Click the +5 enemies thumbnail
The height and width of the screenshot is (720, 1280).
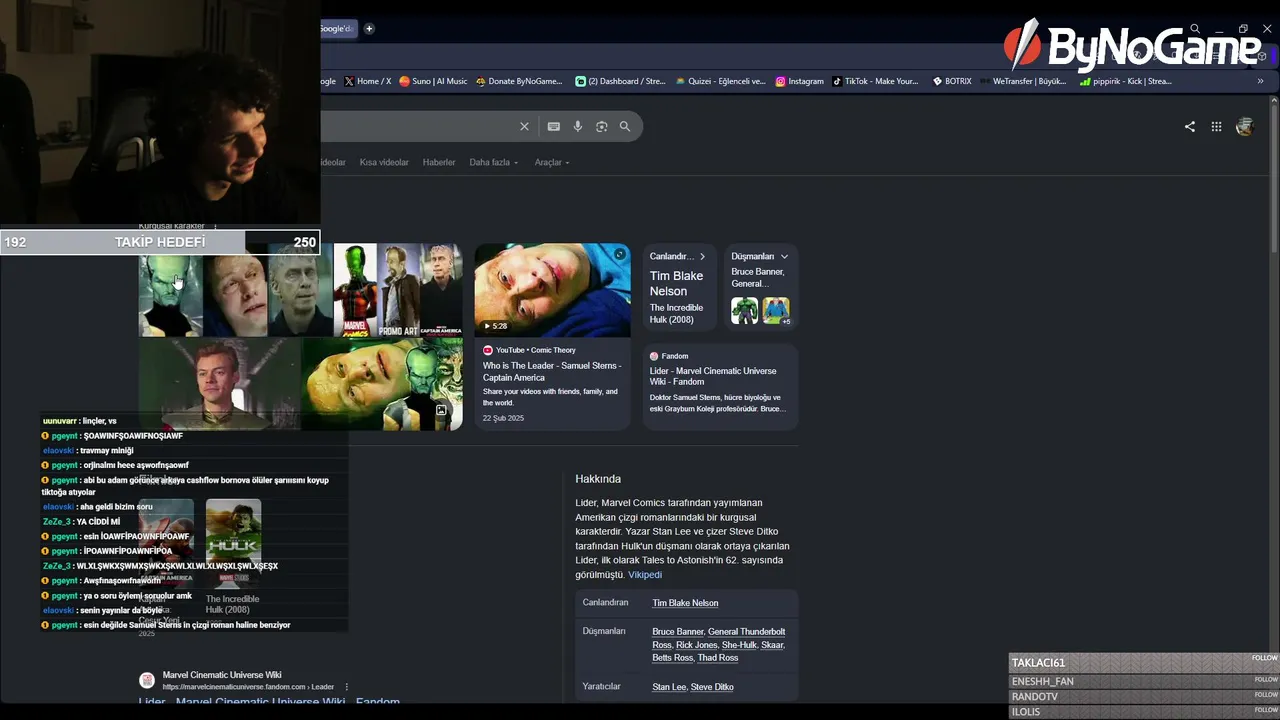click(776, 310)
